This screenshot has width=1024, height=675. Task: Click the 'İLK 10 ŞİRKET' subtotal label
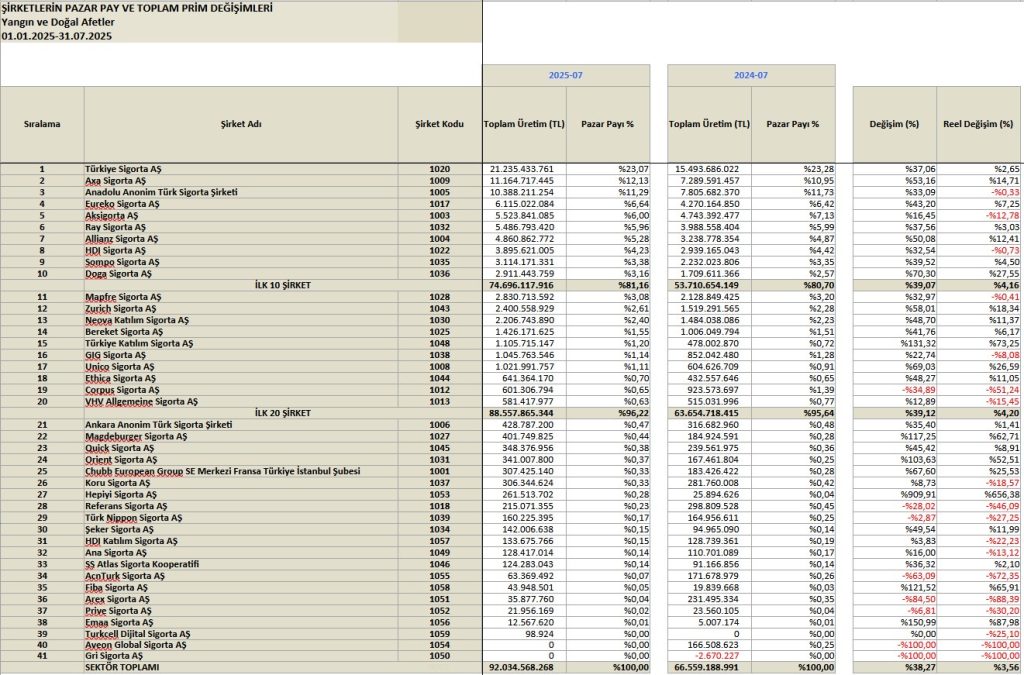tap(283, 285)
